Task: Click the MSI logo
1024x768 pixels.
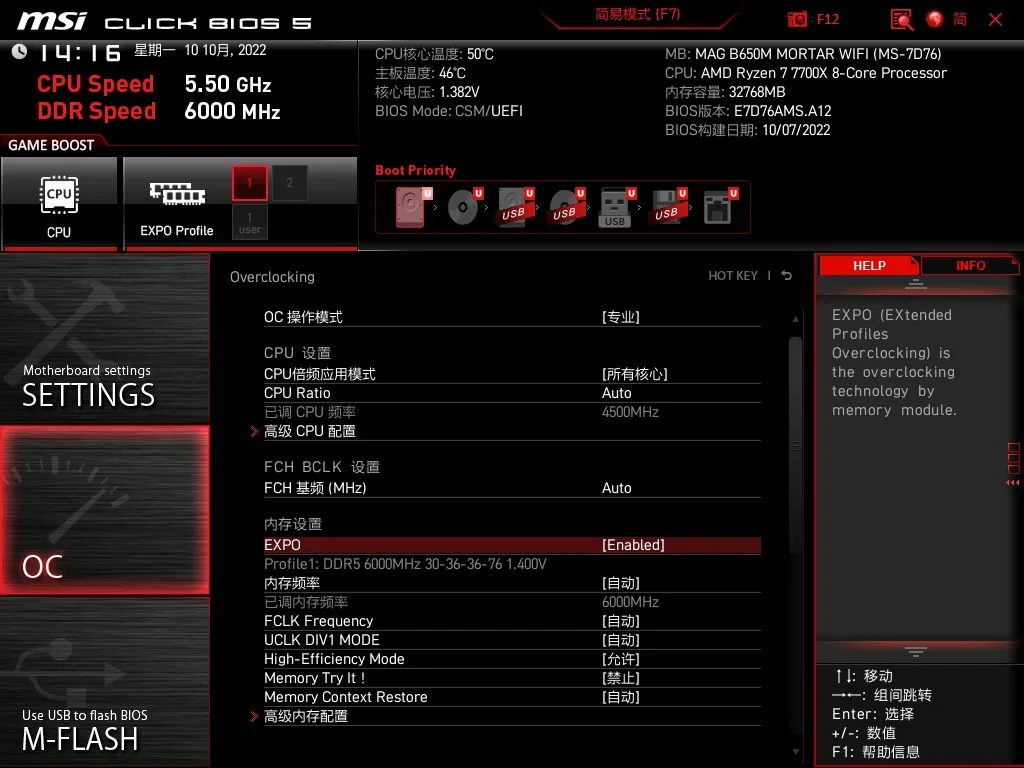Action: [x=52, y=21]
